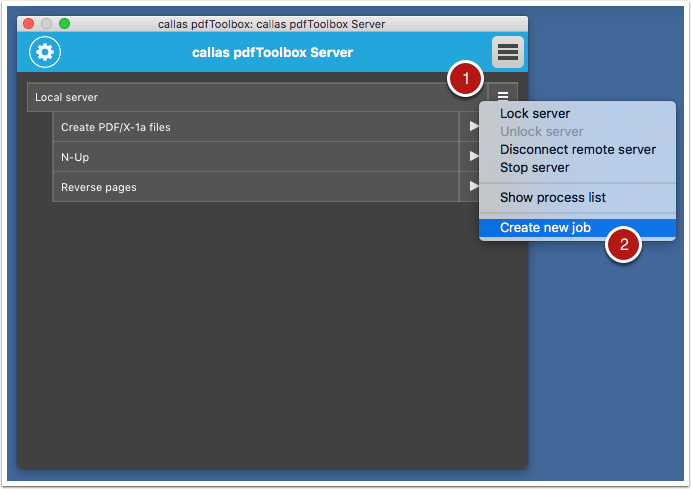691x489 pixels.
Task: Select the Reverse pages job row
Action: pos(256,187)
